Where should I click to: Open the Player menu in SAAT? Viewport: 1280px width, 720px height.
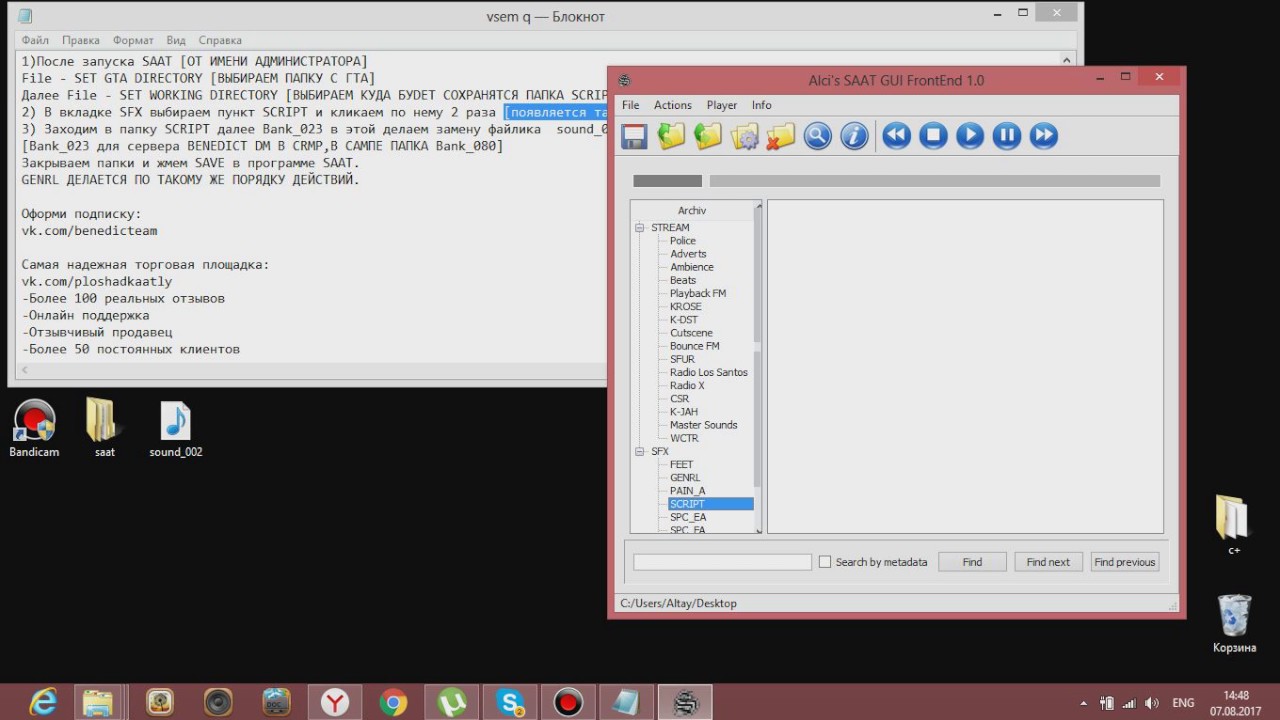(722, 105)
